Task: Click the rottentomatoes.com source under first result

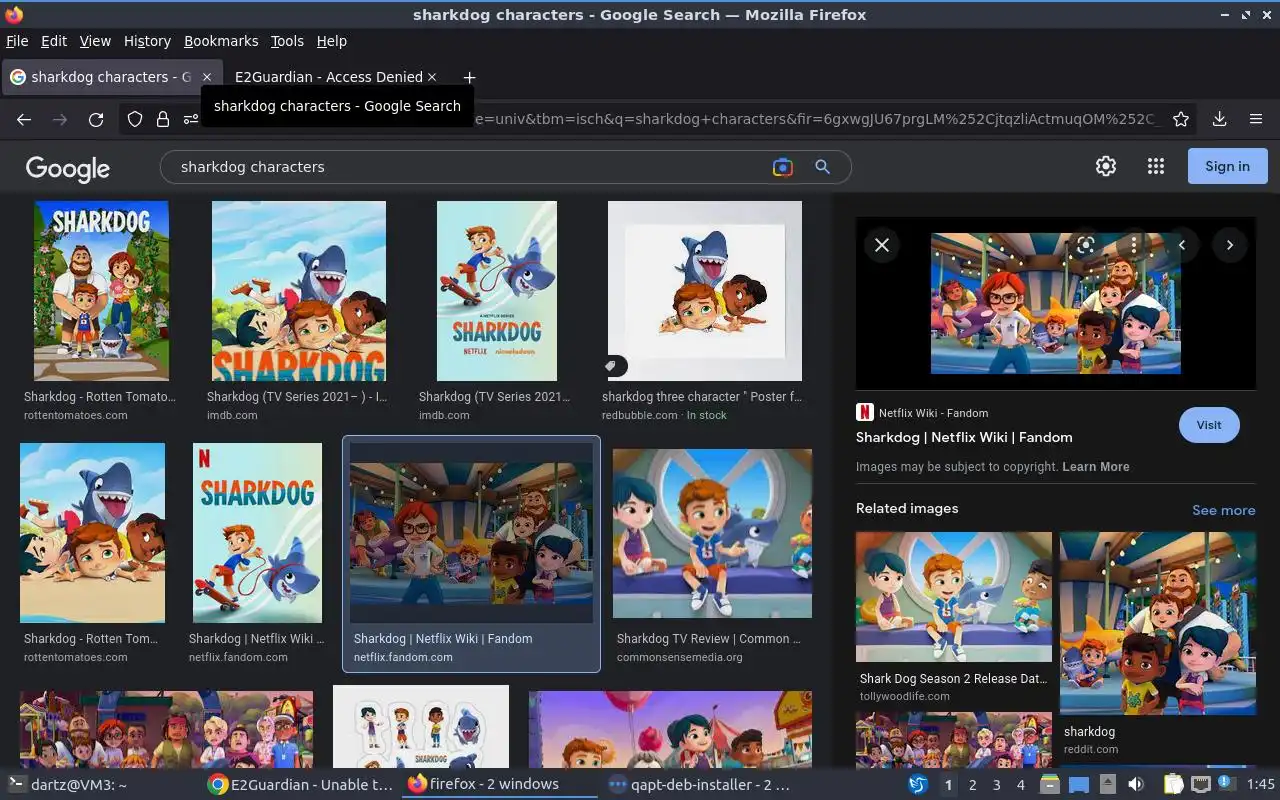Action: (x=76, y=415)
